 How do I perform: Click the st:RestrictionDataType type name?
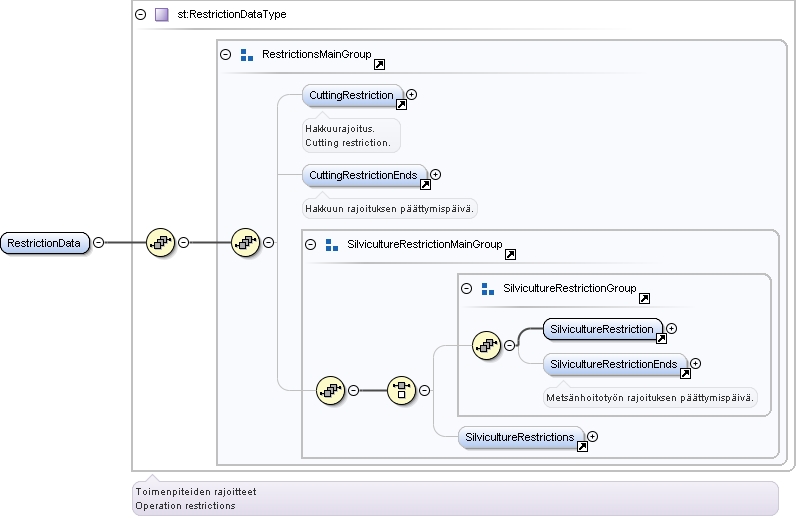232,14
